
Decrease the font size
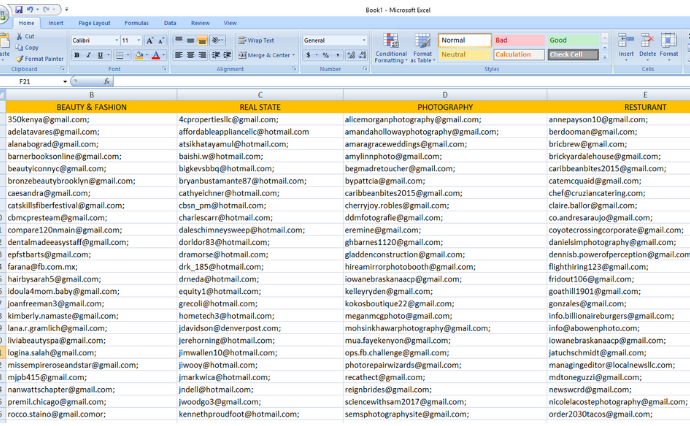pyautogui.click(x=161, y=40)
